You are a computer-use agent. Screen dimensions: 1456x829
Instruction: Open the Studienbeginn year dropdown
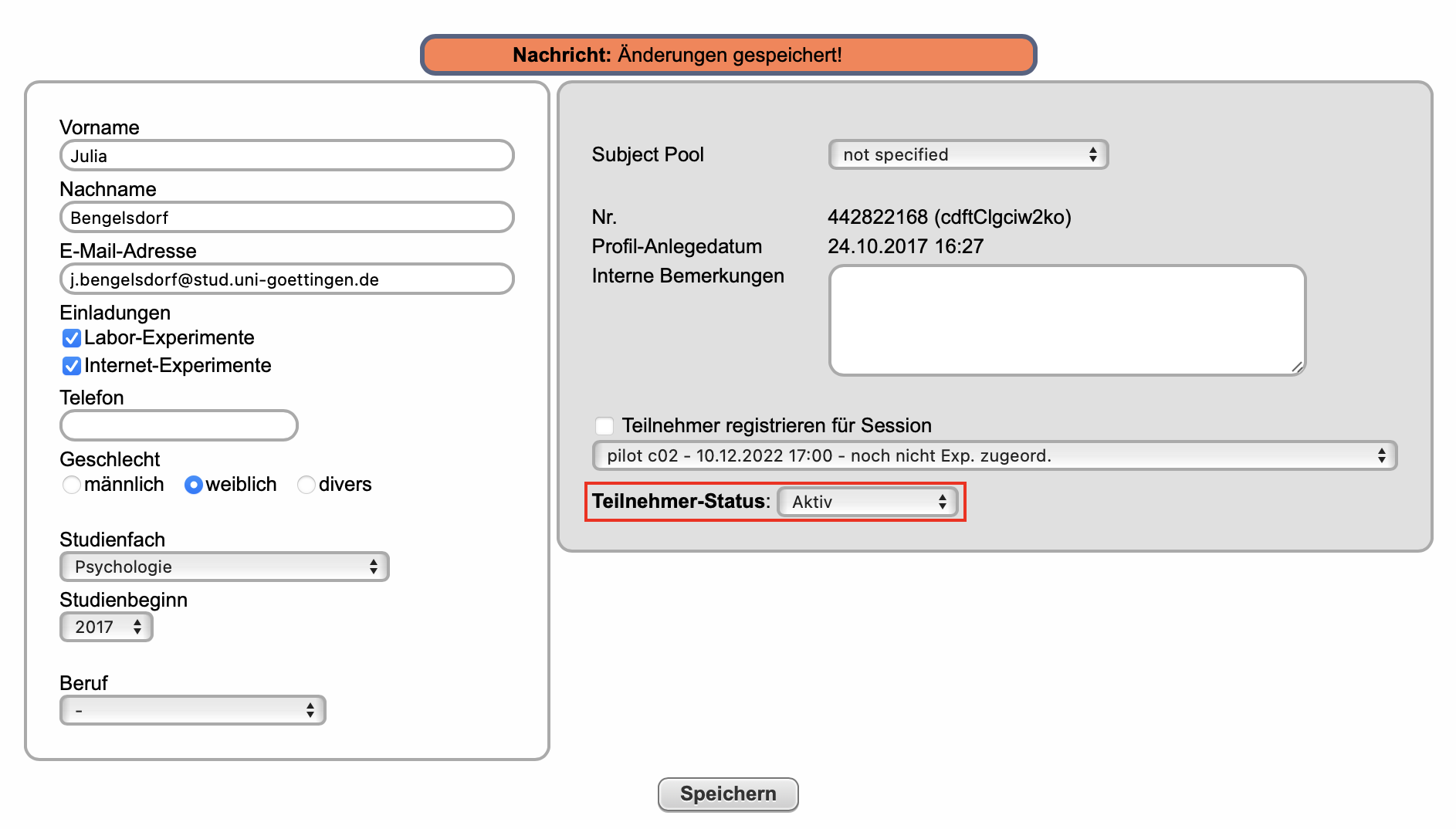[106, 627]
